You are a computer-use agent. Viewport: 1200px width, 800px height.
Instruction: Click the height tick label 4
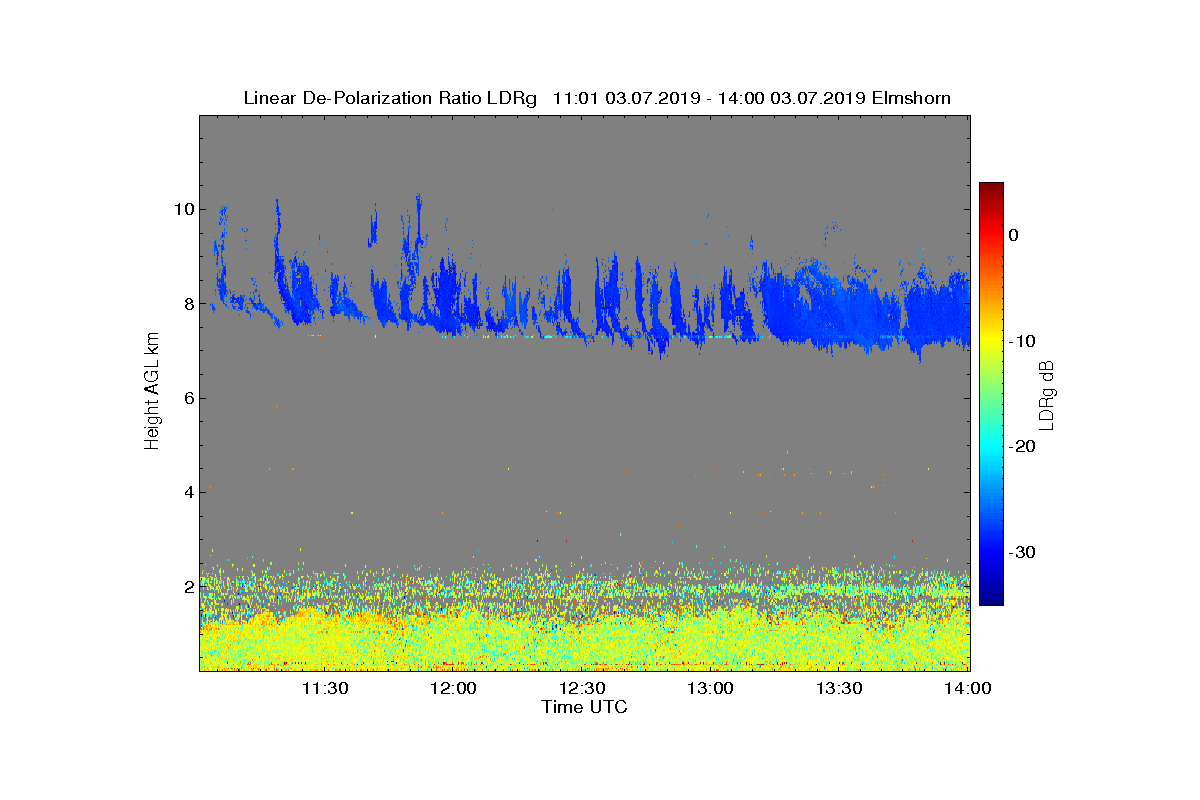187,492
